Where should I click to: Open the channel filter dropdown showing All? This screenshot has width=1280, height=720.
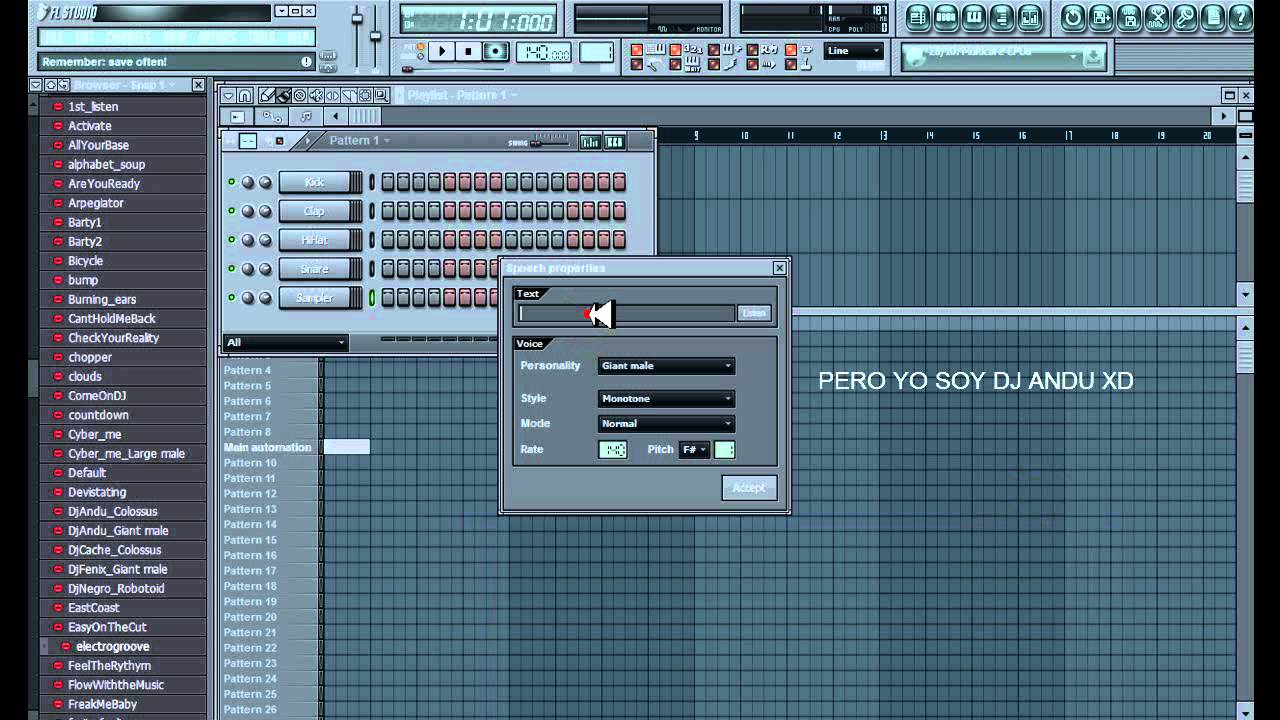[x=286, y=343]
